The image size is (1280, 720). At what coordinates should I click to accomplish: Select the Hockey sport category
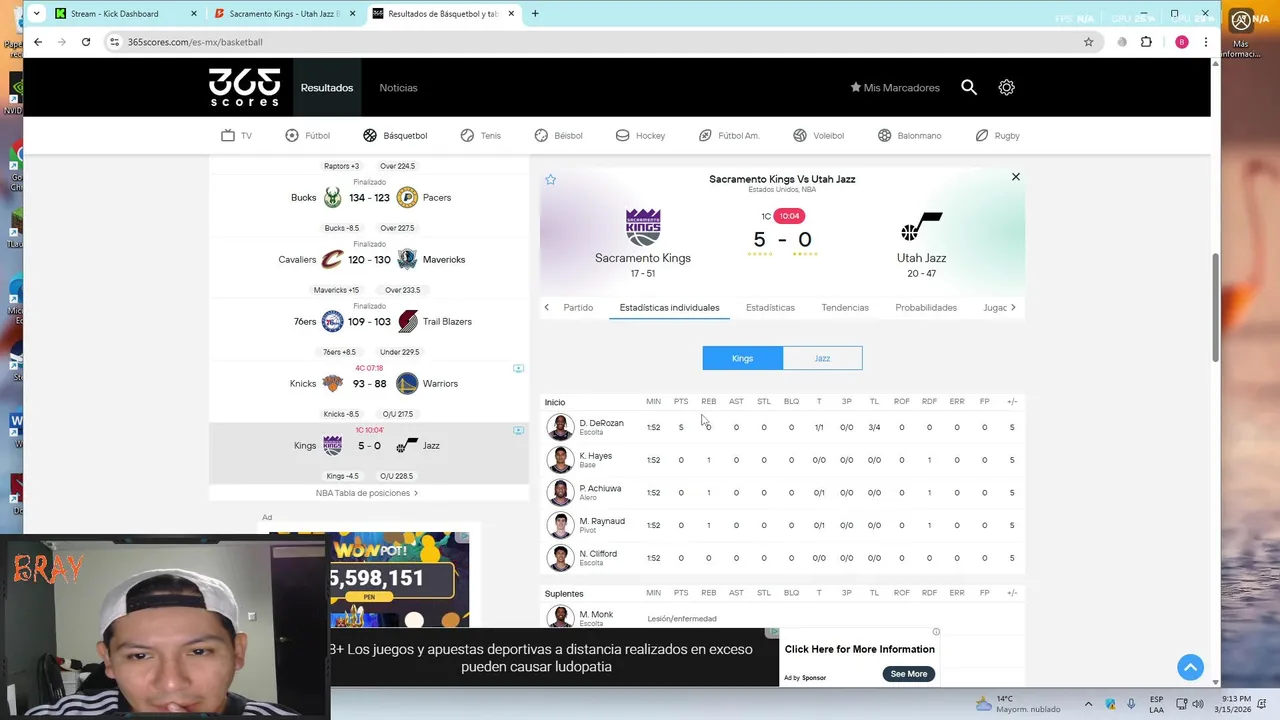[640, 135]
